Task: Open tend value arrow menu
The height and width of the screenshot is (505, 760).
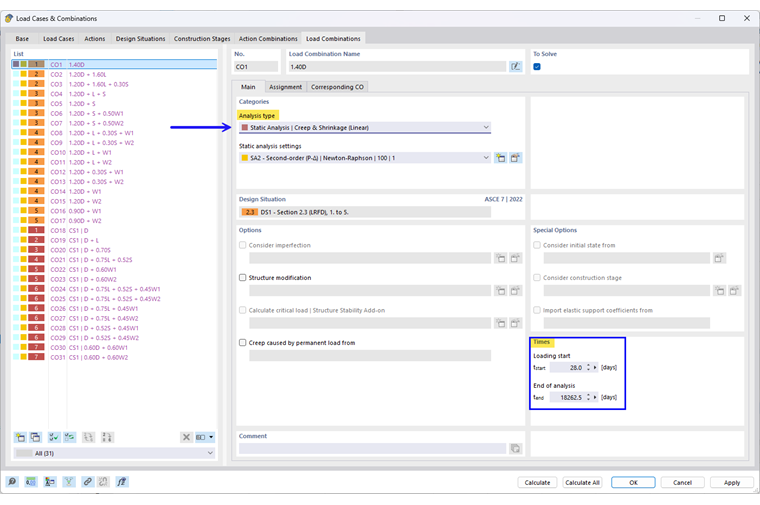Action: [x=595, y=397]
